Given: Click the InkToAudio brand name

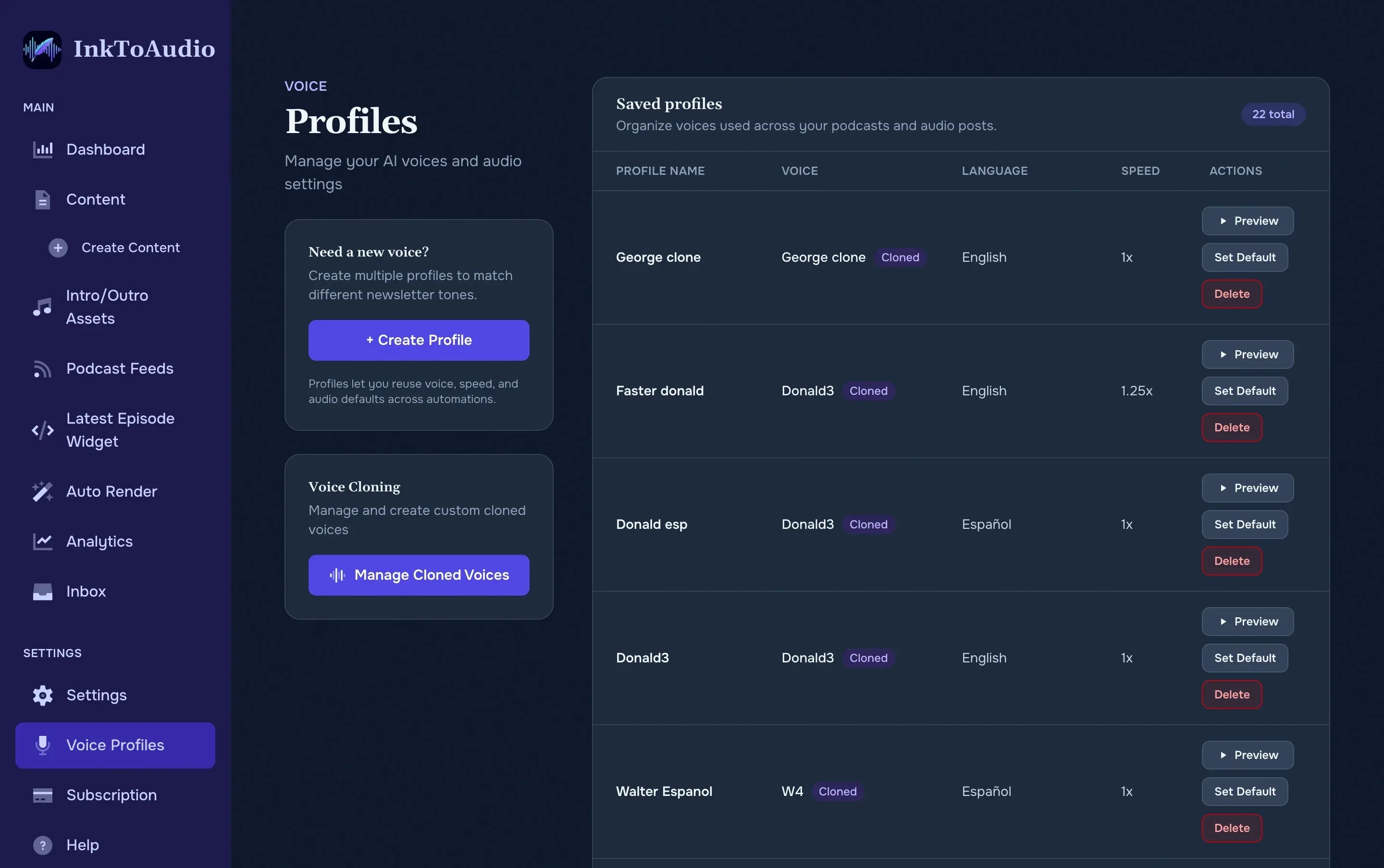Looking at the screenshot, I should click(144, 49).
